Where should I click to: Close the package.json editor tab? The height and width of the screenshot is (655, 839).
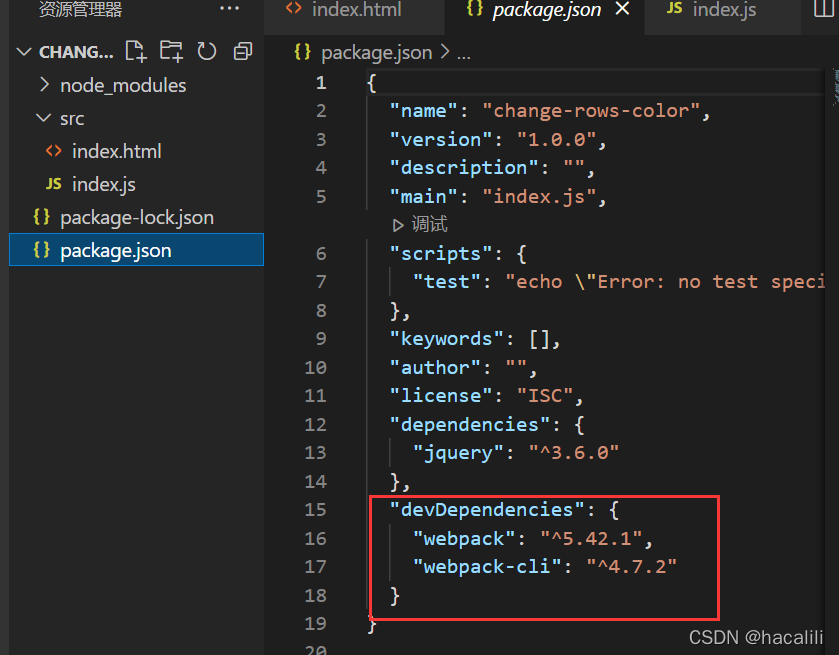coord(623,9)
